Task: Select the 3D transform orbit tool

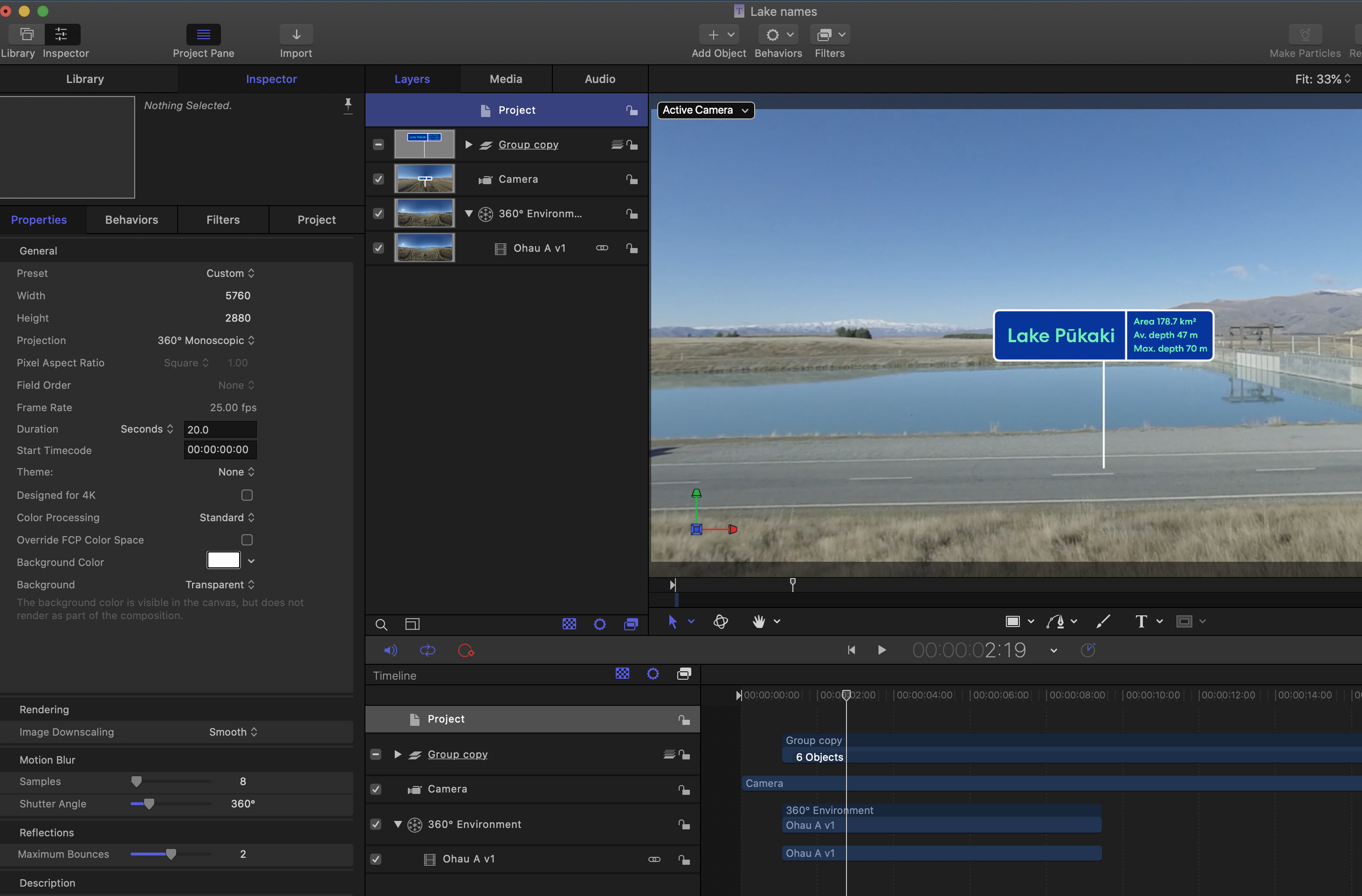Action: [x=721, y=621]
